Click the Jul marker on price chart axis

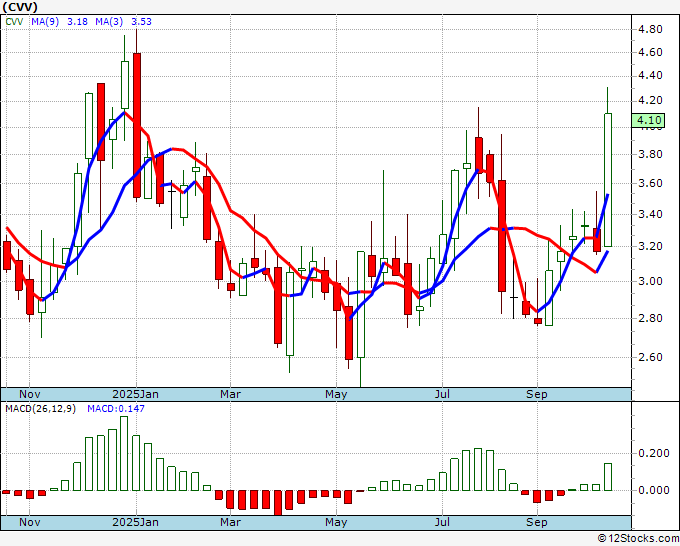pyautogui.click(x=441, y=394)
